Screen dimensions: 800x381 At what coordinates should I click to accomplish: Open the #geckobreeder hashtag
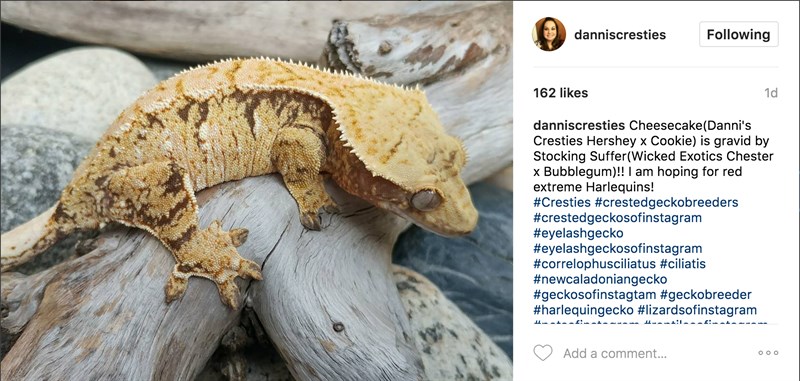706,295
